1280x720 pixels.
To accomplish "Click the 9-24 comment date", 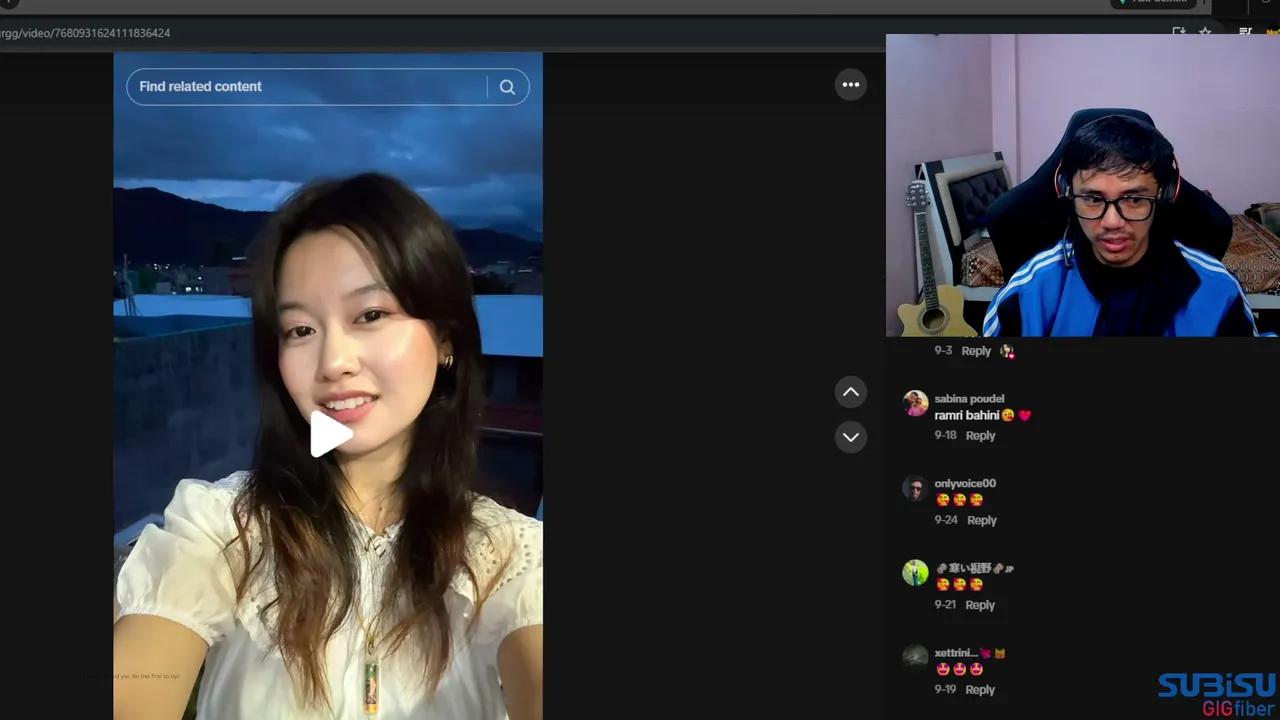I will click(946, 521).
